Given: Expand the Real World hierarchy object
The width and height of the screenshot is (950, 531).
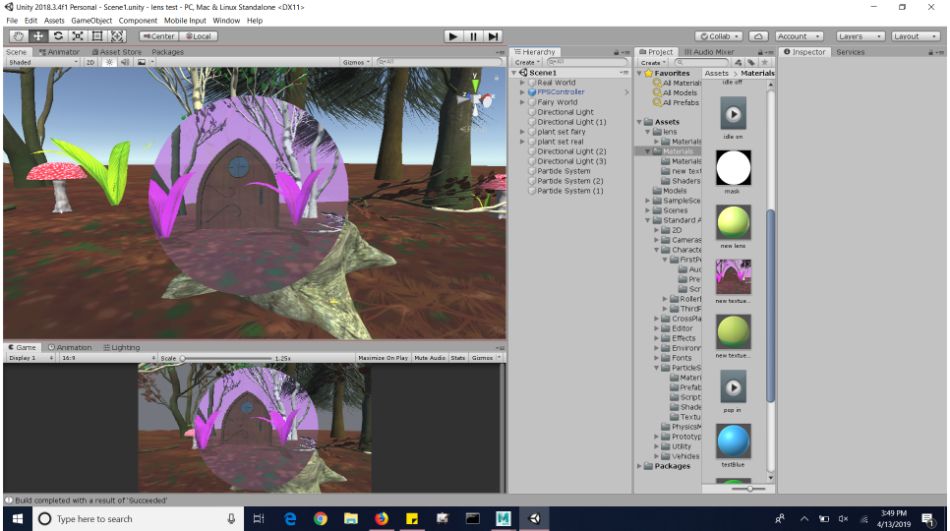Looking at the screenshot, I should tap(522, 83).
